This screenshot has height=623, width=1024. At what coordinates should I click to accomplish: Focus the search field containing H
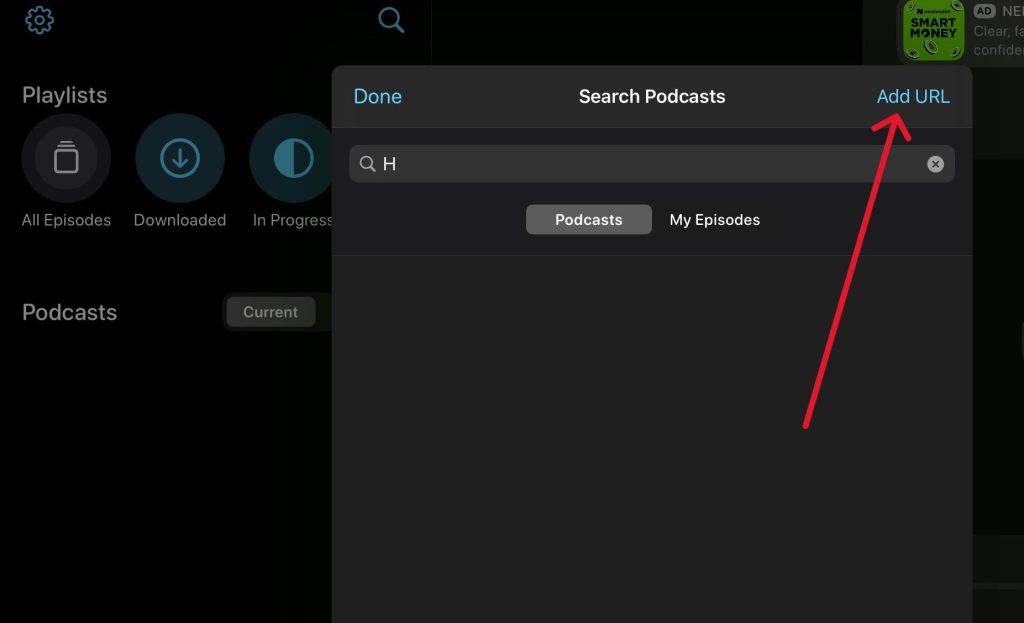coord(650,164)
